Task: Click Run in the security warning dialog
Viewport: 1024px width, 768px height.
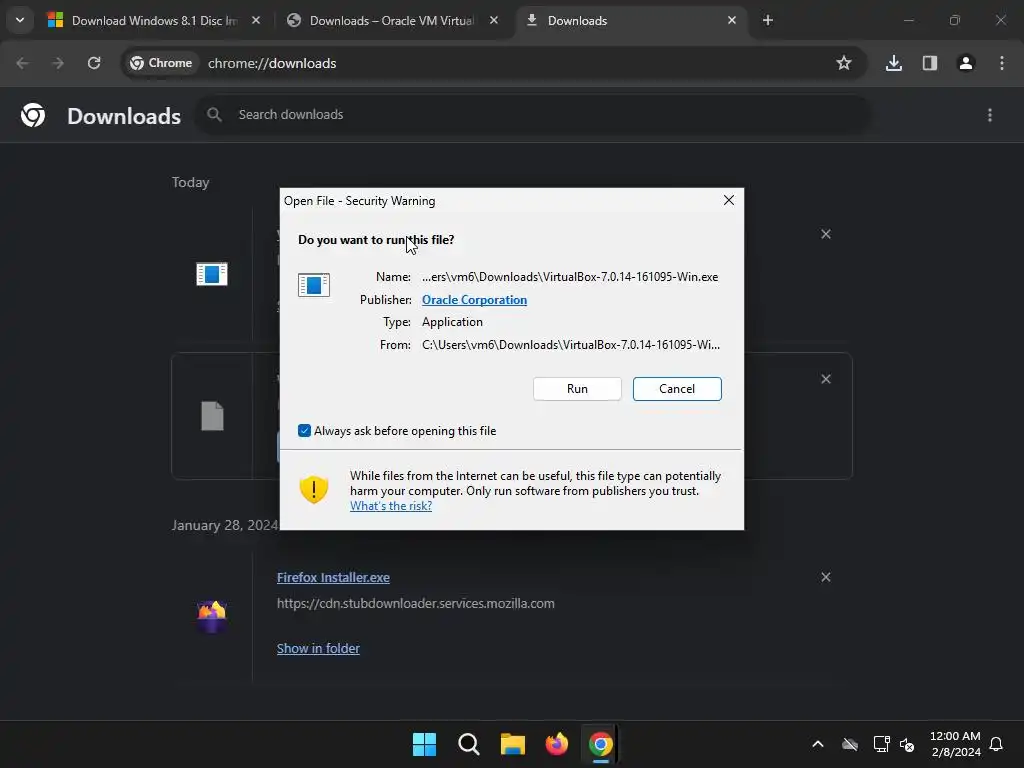Action: [577, 389]
